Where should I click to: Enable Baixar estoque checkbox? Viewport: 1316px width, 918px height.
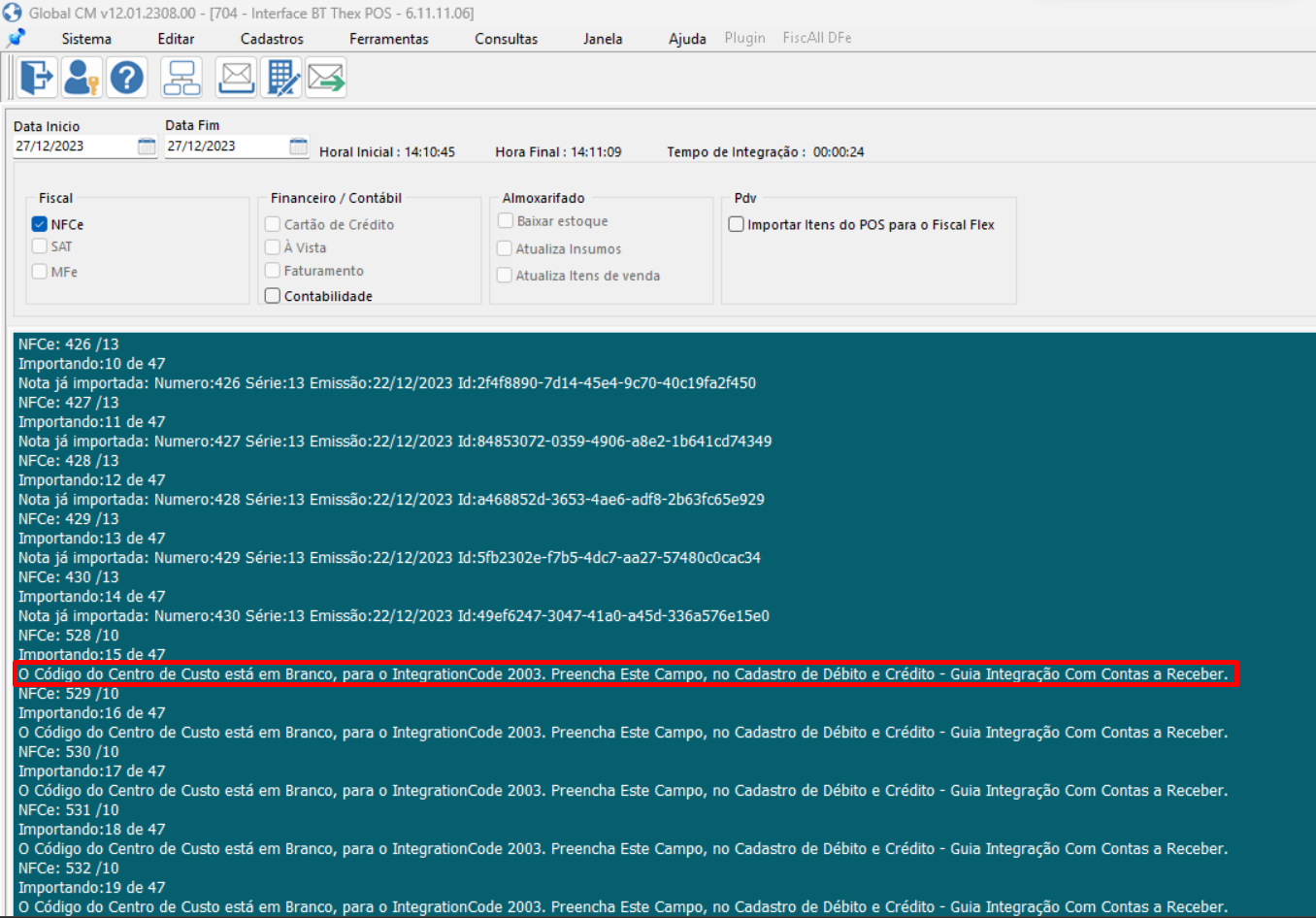505,221
